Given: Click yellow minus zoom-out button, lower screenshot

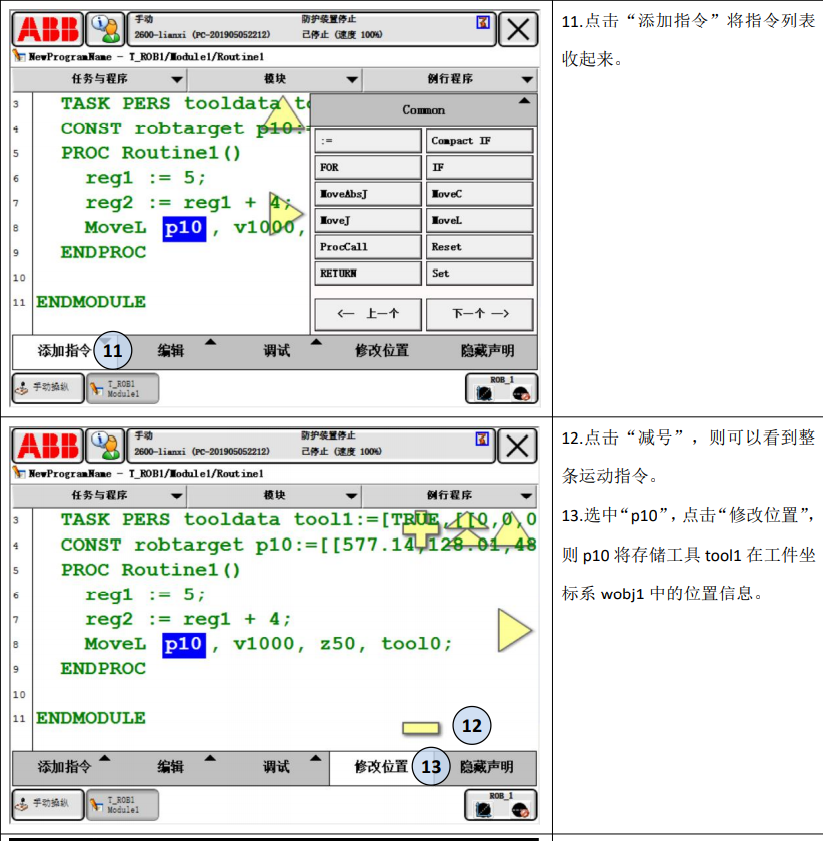Looking at the screenshot, I should (x=421, y=728).
